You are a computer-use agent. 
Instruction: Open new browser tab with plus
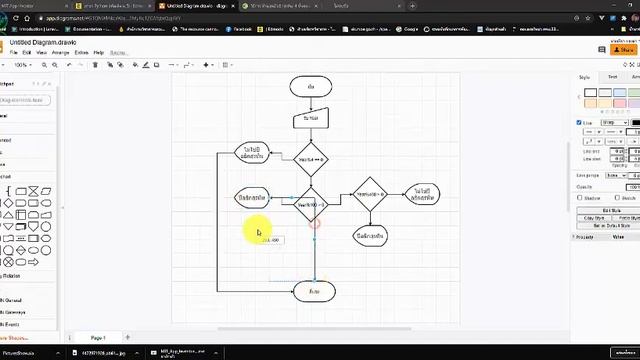412,6
